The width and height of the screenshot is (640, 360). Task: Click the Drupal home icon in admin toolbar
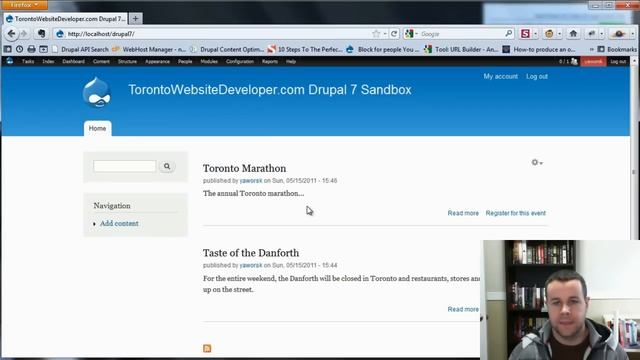tap(9, 61)
